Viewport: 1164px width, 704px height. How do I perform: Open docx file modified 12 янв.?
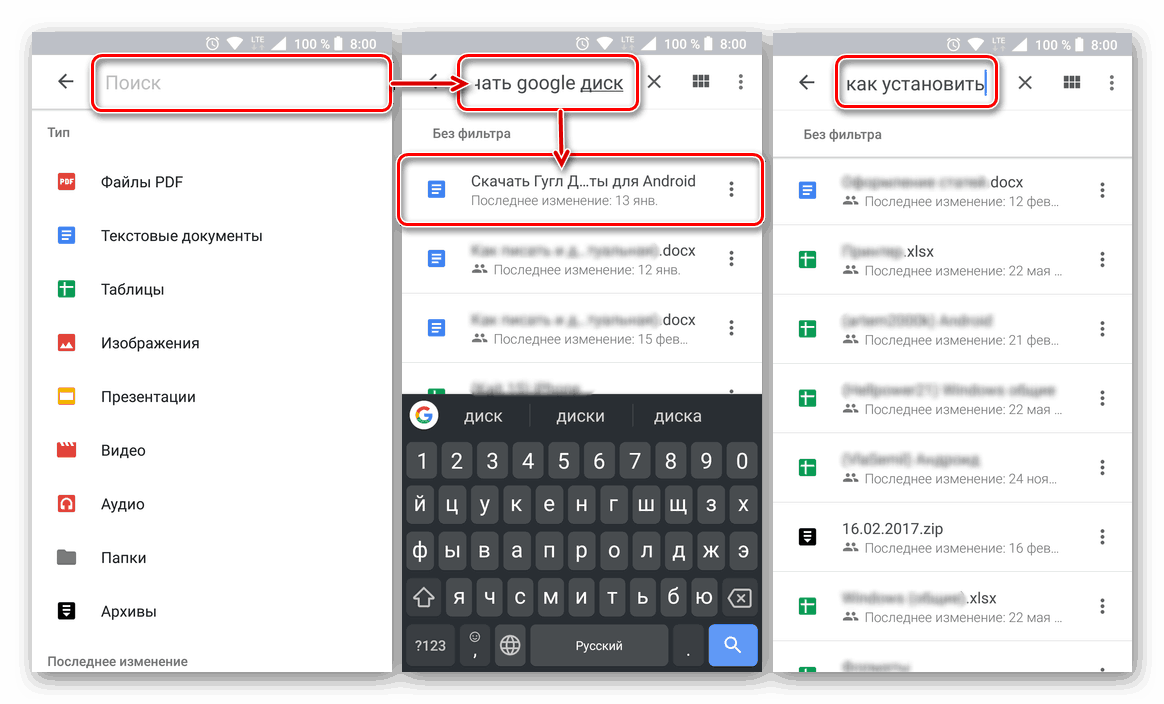coord(582,259)
